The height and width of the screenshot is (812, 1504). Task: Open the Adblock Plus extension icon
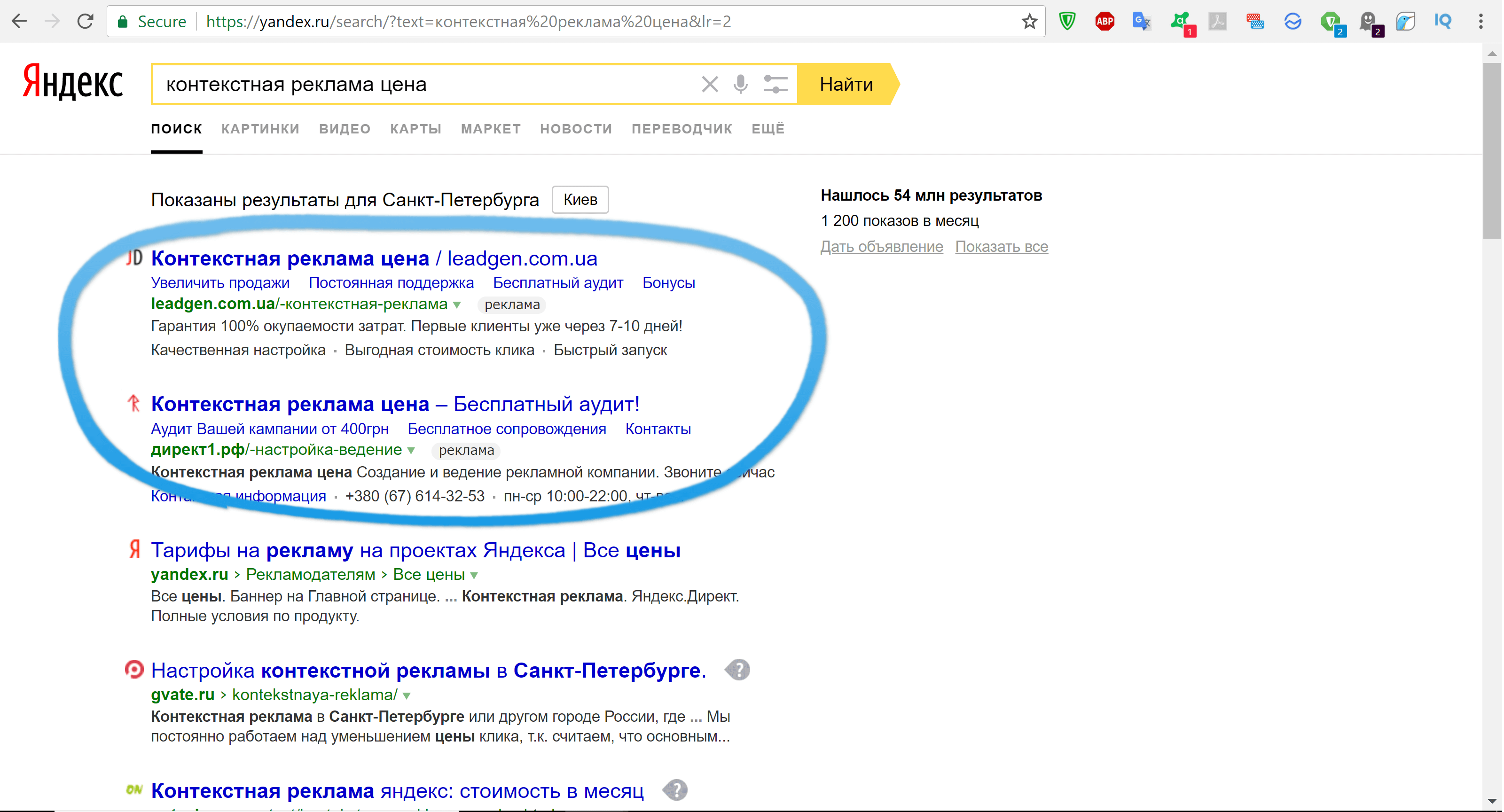point(1104,22)
